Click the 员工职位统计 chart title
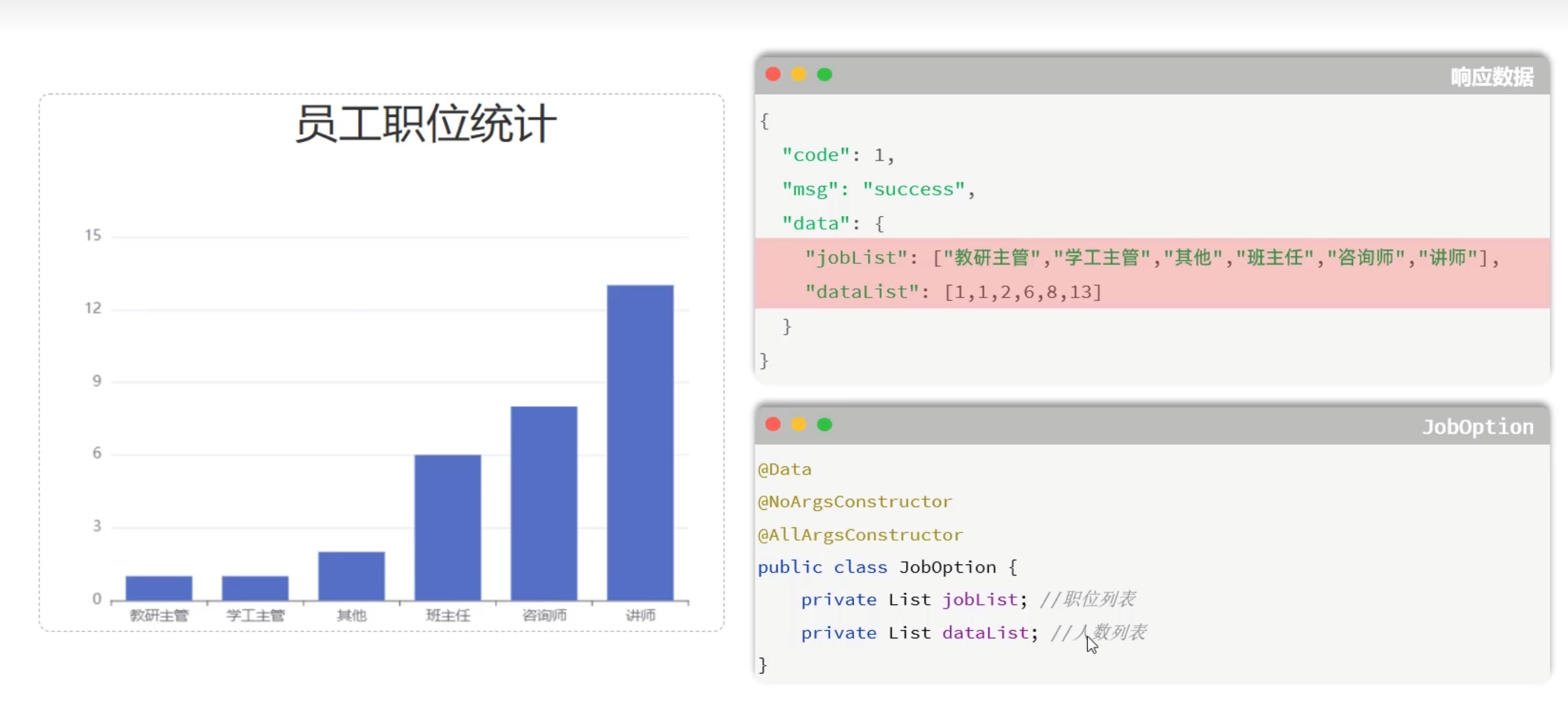 click(425, 124)
